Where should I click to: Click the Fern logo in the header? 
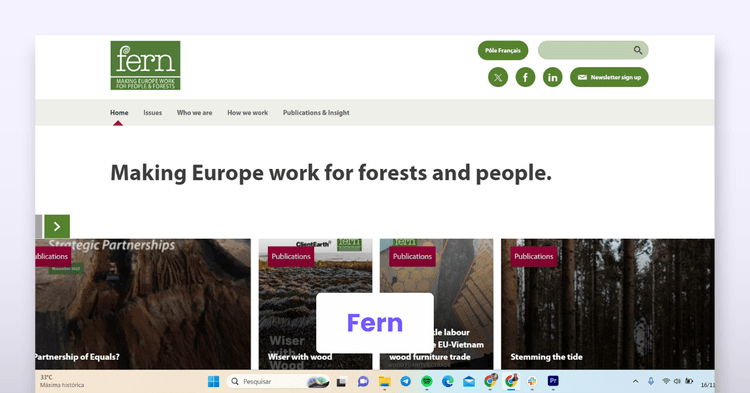145,66
